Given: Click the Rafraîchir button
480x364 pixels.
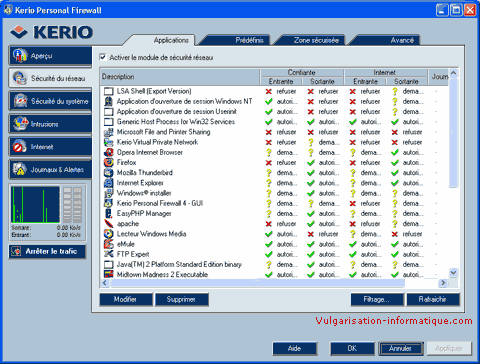Looking at the screenshot, I should pos(433,299).
